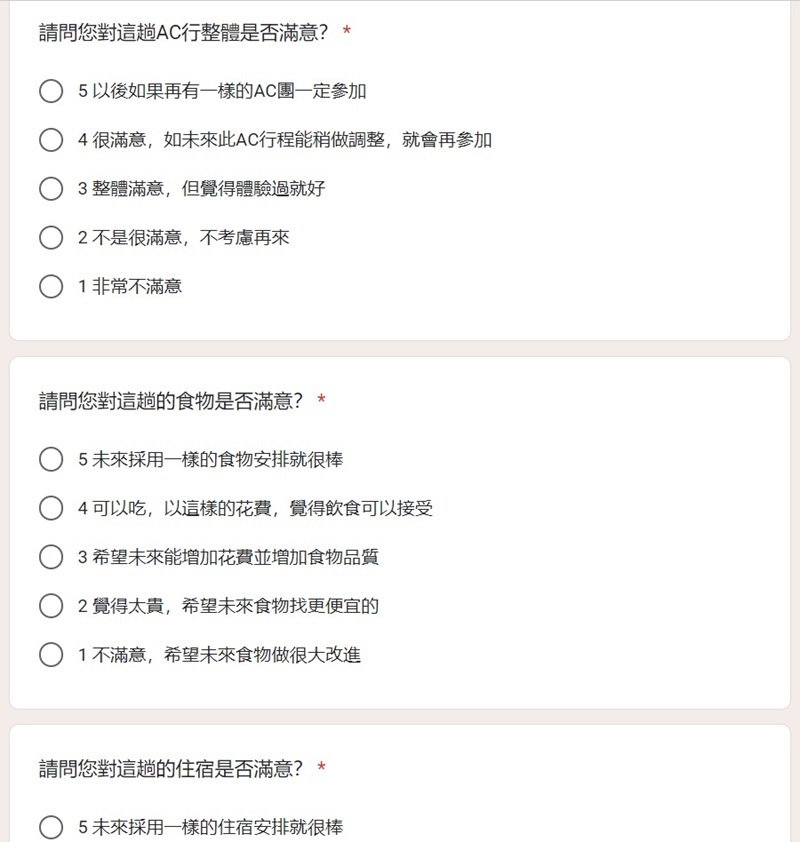
Task: Select '4 可以吃' food rating option
Action: tap(51, 508)
